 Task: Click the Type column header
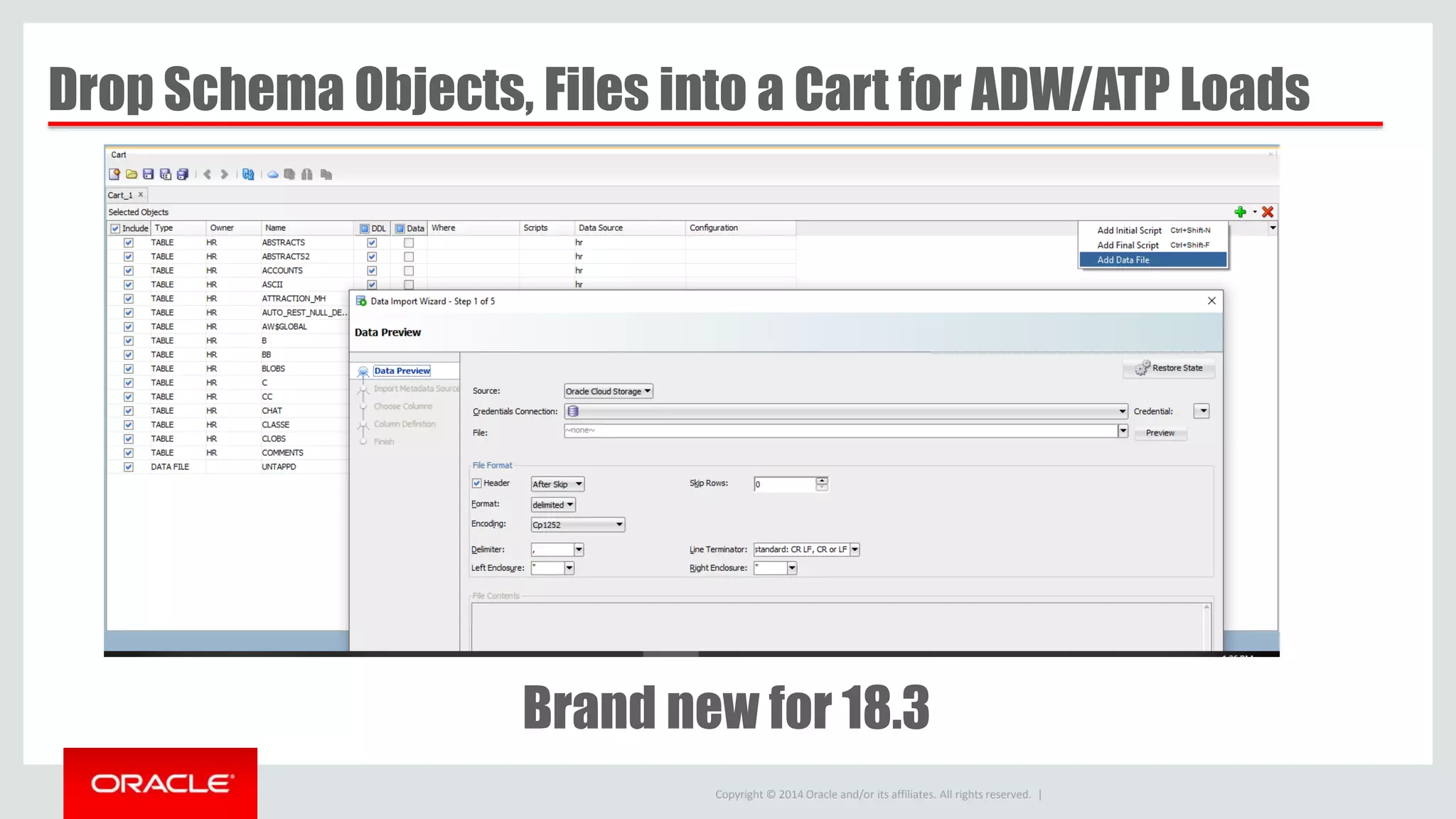(x=178, y=228)
